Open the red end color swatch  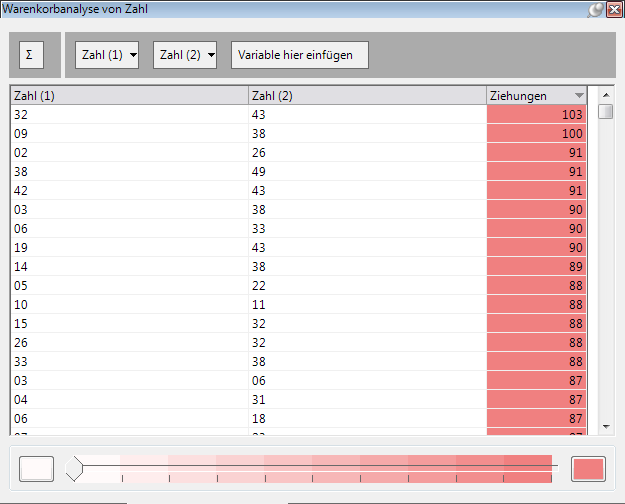pos(588,469)
